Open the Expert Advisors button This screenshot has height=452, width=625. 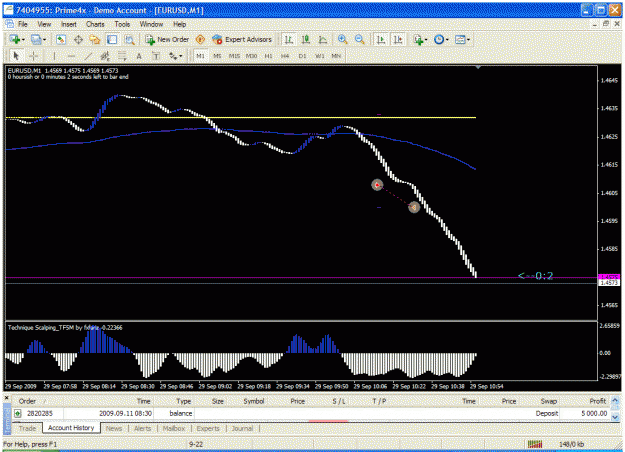(x=242, y=39)
